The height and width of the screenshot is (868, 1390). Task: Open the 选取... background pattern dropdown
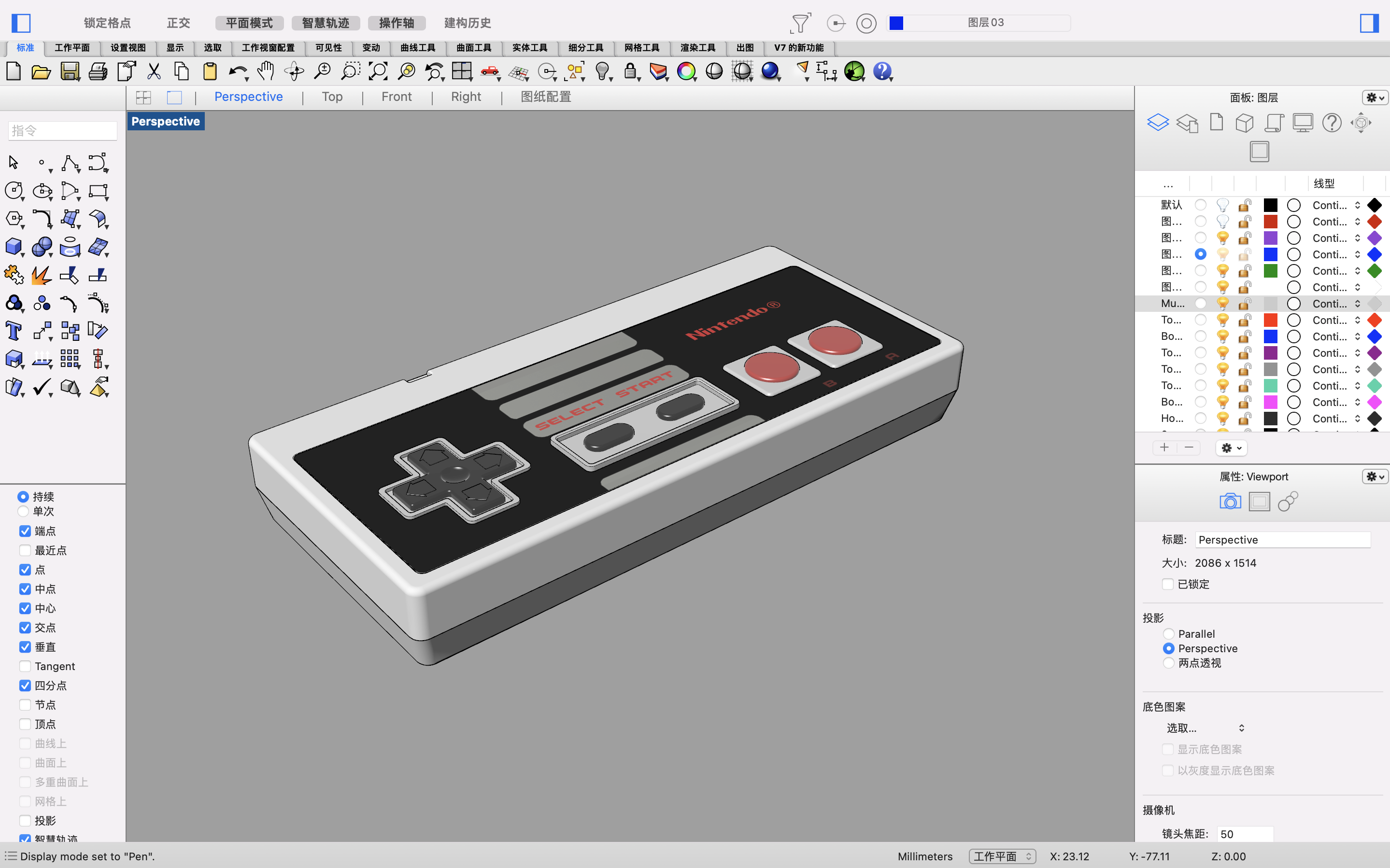click(x=1206, y=728)
